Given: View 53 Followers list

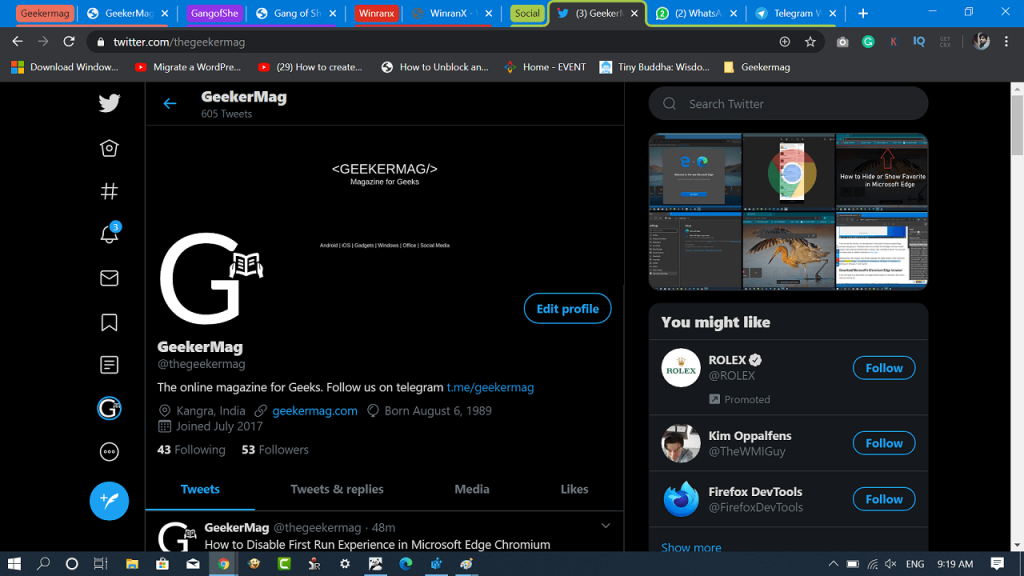Looking at the screenshot, I should click(275, 449).
